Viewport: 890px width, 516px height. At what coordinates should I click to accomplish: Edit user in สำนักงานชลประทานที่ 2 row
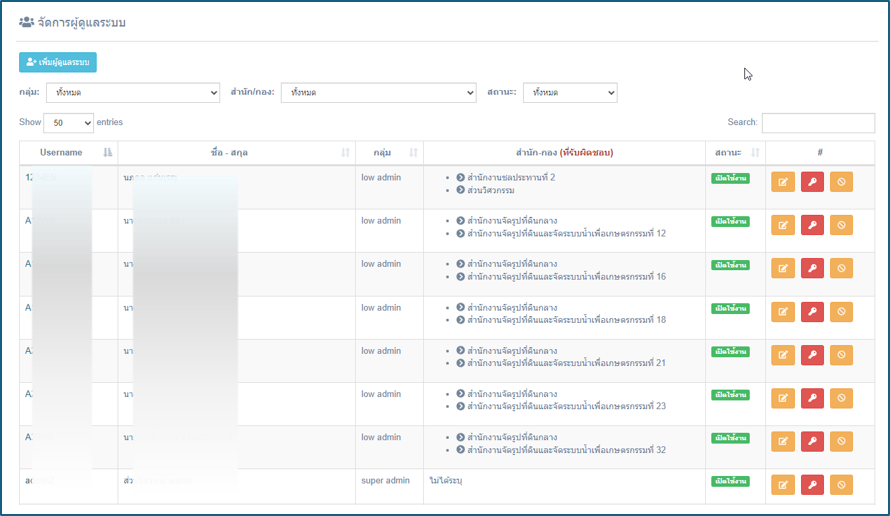click(783, 182)
